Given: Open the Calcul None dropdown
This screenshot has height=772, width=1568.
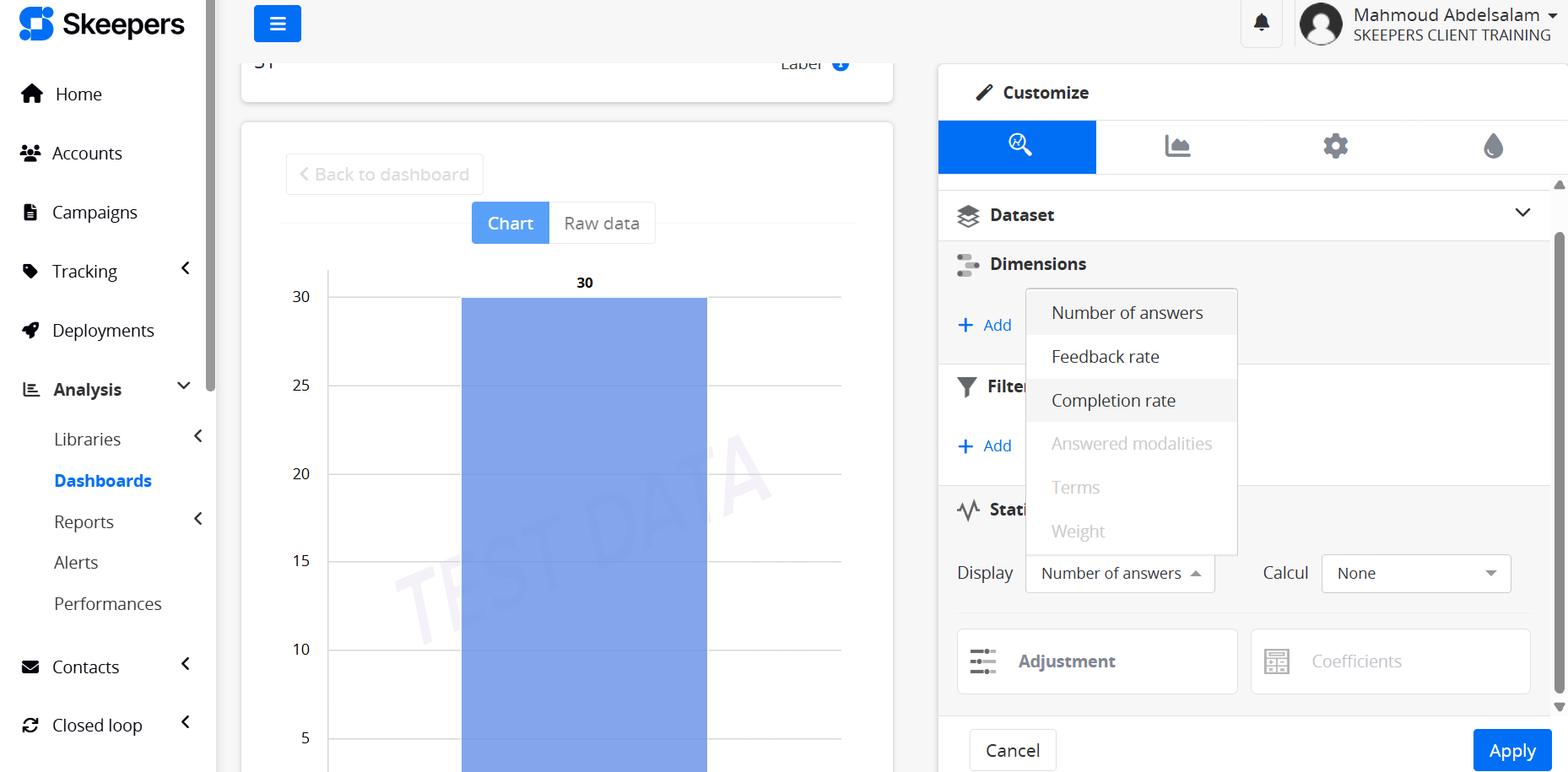Looking at the screenshot, I should [x=1415, y=574].
